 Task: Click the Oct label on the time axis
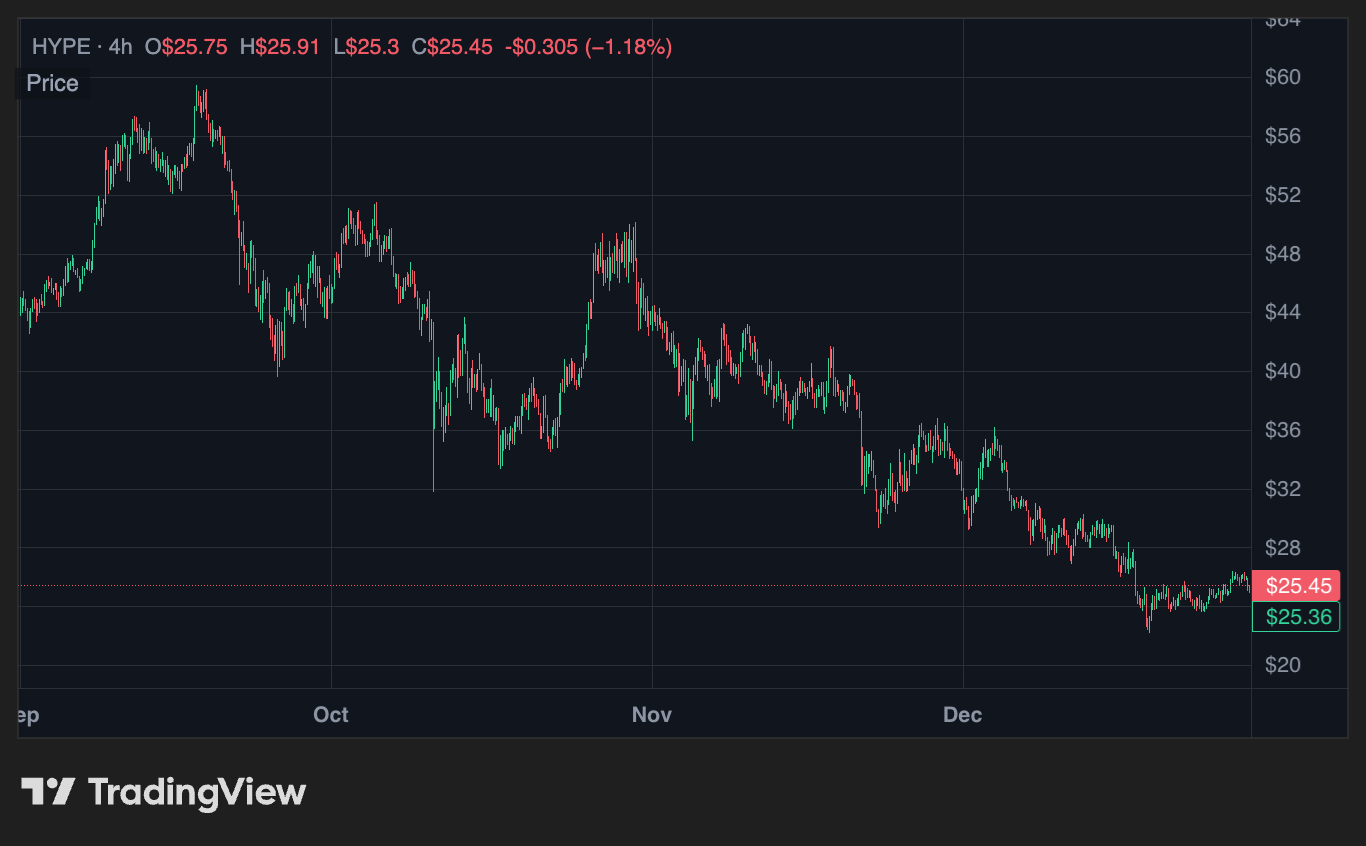pyautogui.click(x=331, y=715)
